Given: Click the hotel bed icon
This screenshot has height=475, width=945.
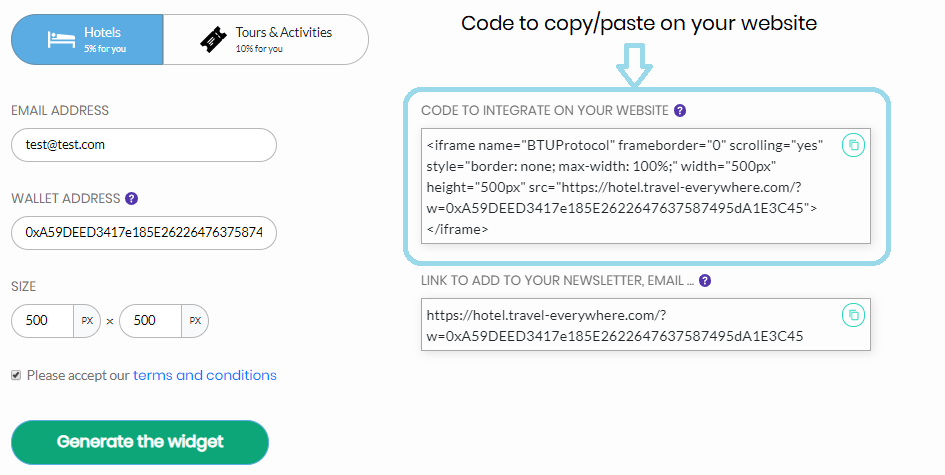Looking at the screenshot, I should coord(61,40).
